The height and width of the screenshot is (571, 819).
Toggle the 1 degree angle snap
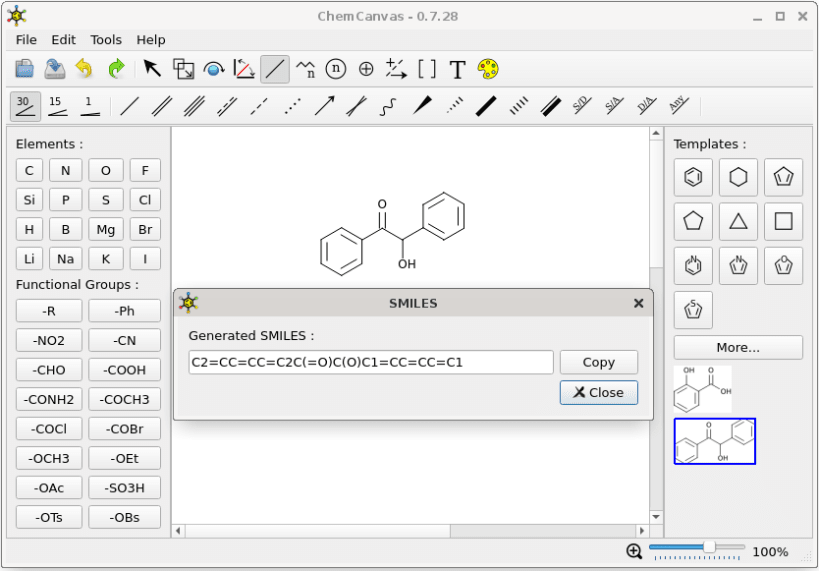point(90,106)
